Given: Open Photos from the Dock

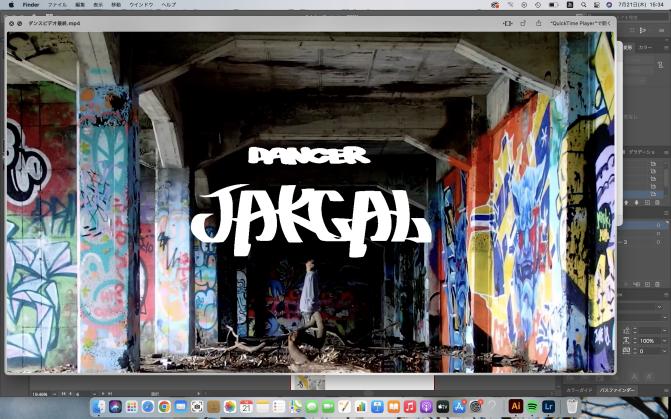Looking at the screenshot, I should [x=230, y=406].
